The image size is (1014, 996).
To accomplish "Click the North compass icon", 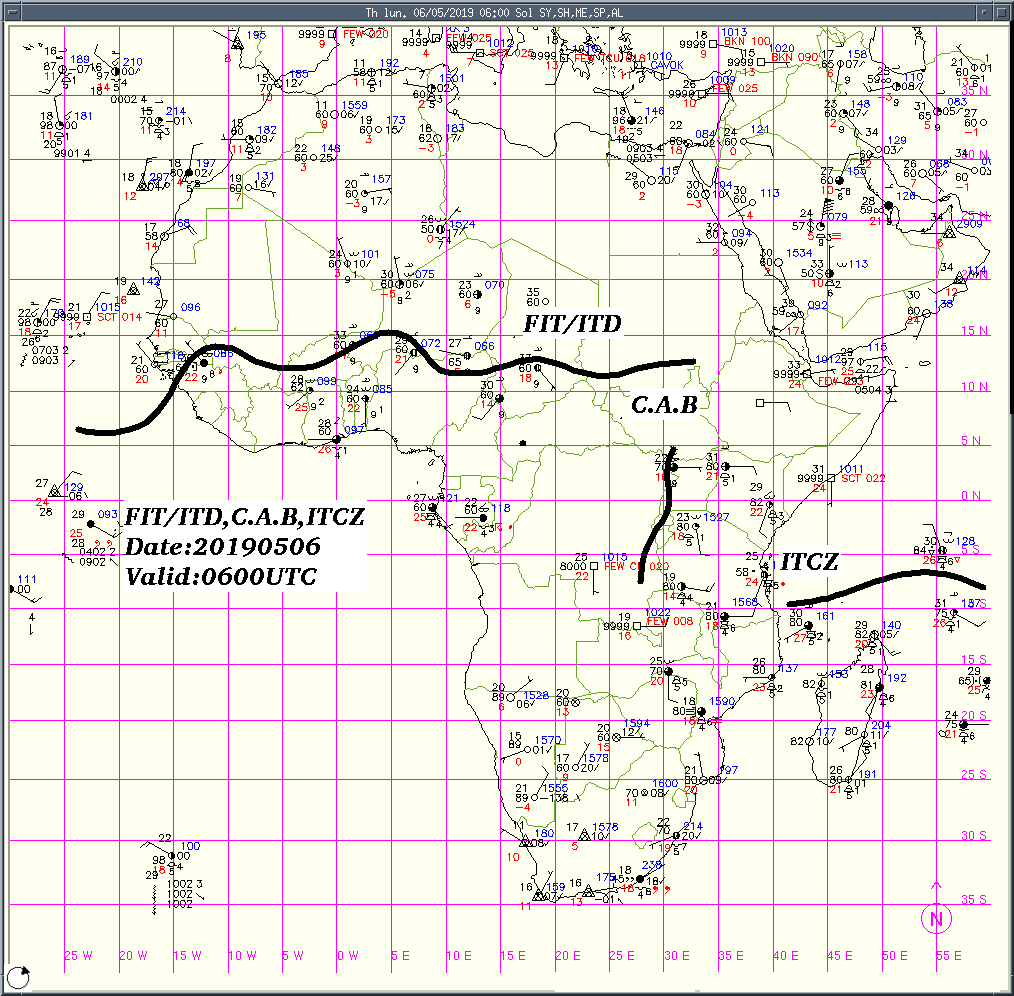I will pos(936,918).
